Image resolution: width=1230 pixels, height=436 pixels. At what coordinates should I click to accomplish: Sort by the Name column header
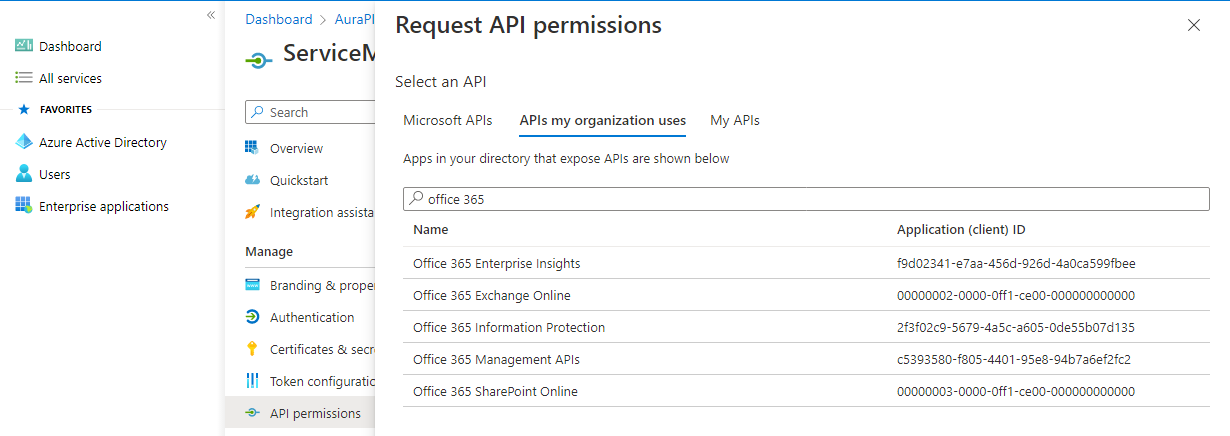tap(431, 230)
